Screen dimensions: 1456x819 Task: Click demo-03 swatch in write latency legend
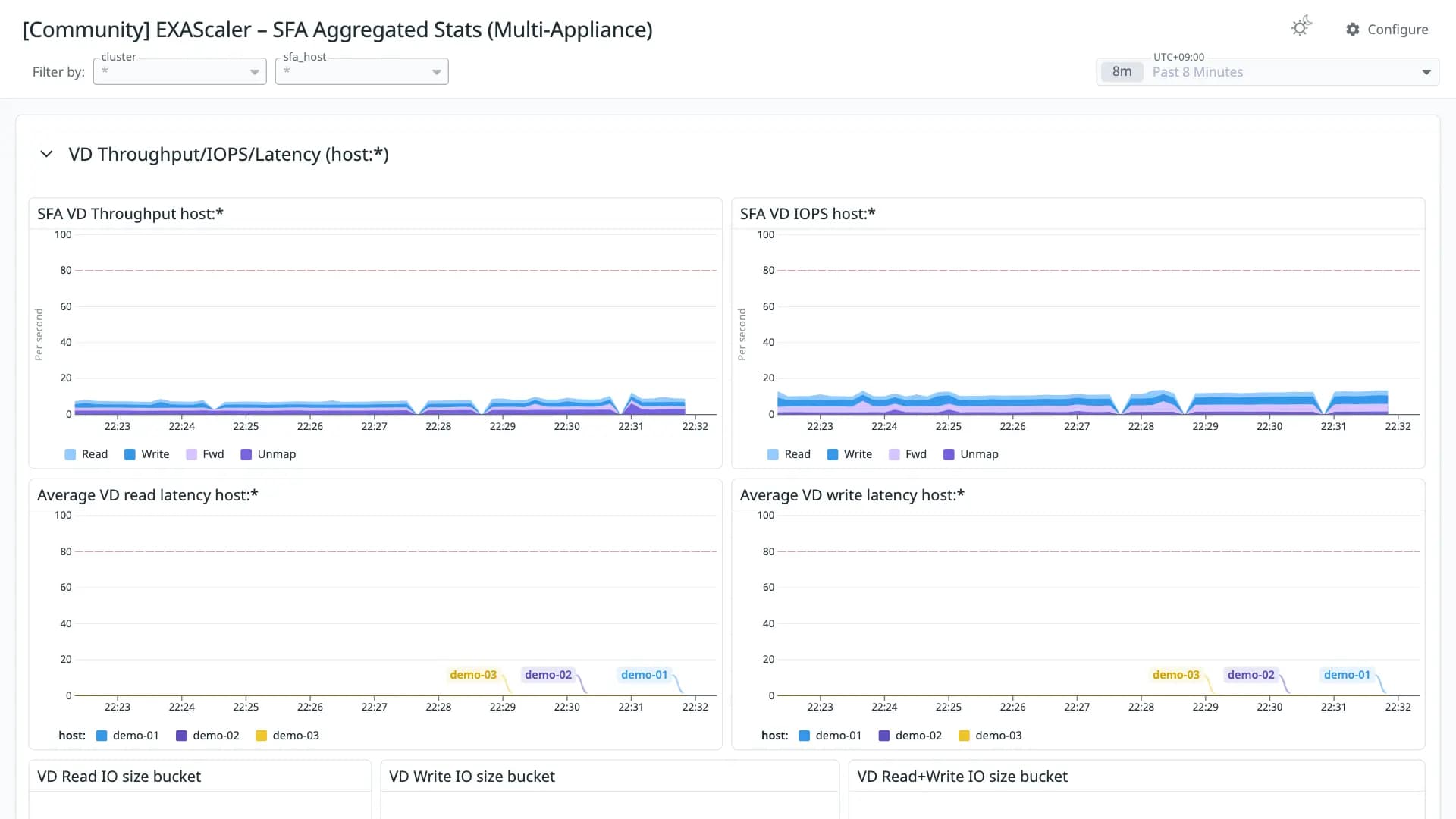964,736
